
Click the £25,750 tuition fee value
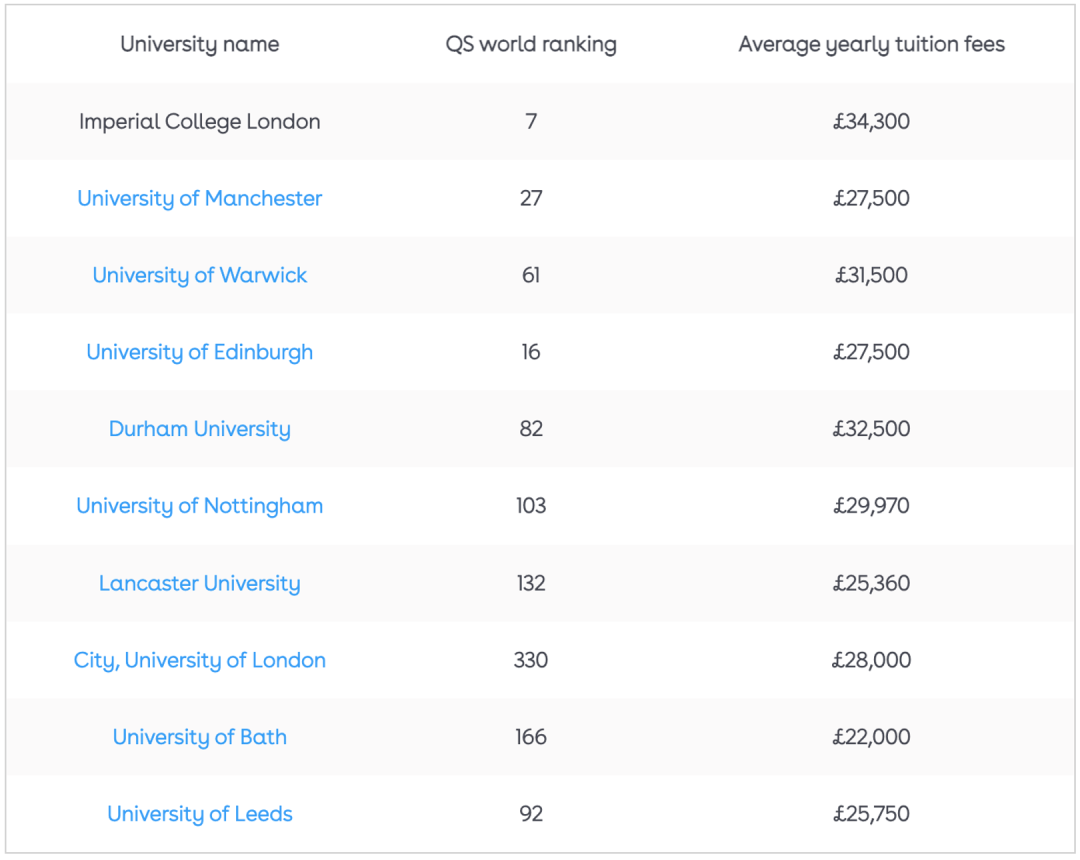point(871,814)
